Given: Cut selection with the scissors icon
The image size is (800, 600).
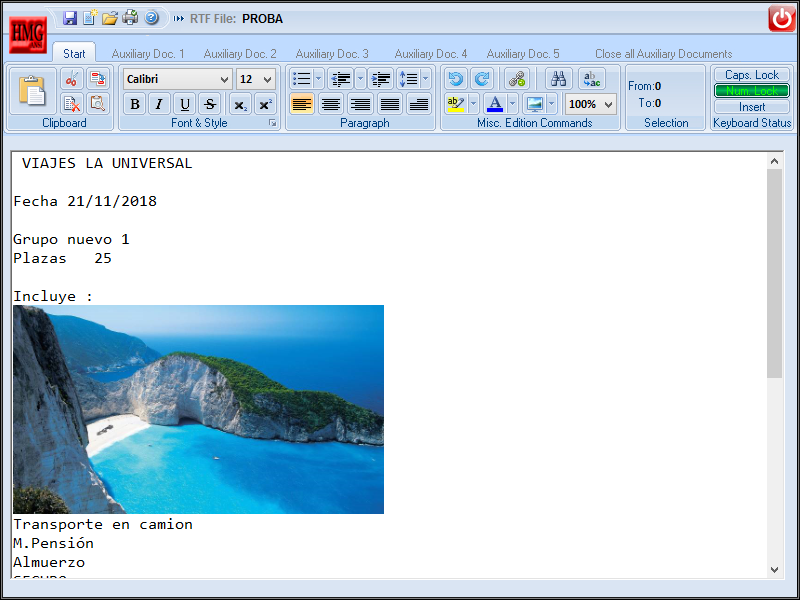Looking at the screenshot, I should [x=72, y=79].
